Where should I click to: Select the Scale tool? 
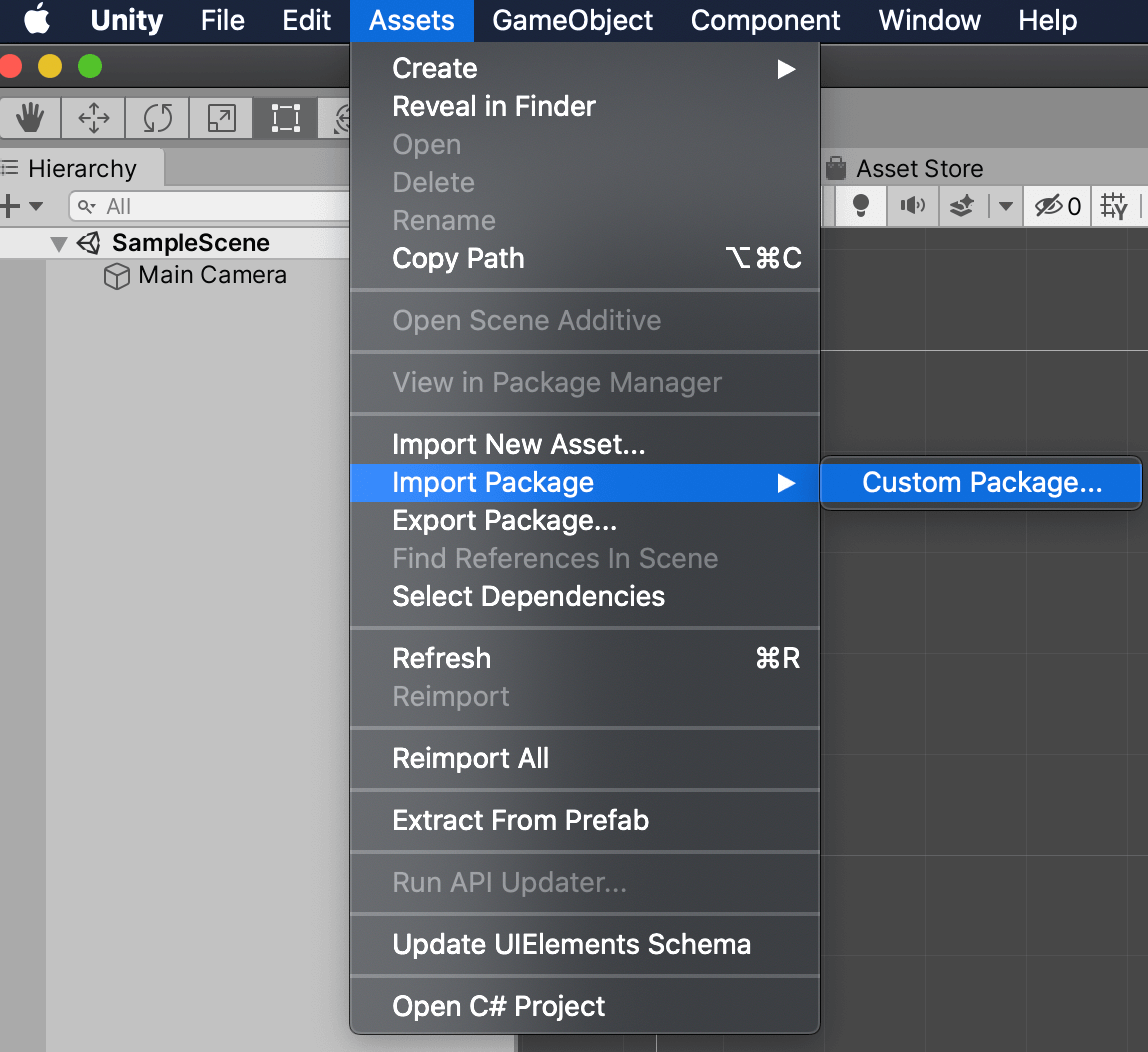click(x=220, y=119)
